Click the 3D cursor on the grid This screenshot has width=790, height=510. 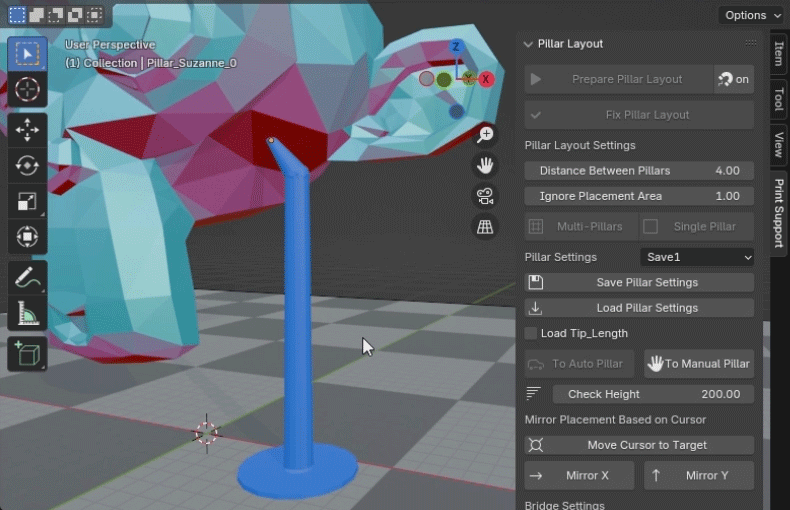207,433
